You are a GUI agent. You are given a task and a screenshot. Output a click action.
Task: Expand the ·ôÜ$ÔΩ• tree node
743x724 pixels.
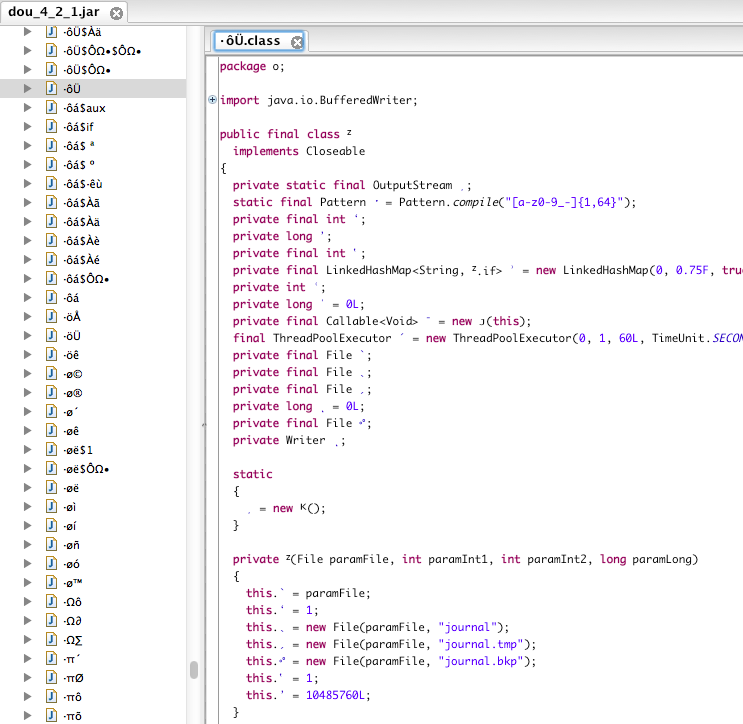[27, 70]
